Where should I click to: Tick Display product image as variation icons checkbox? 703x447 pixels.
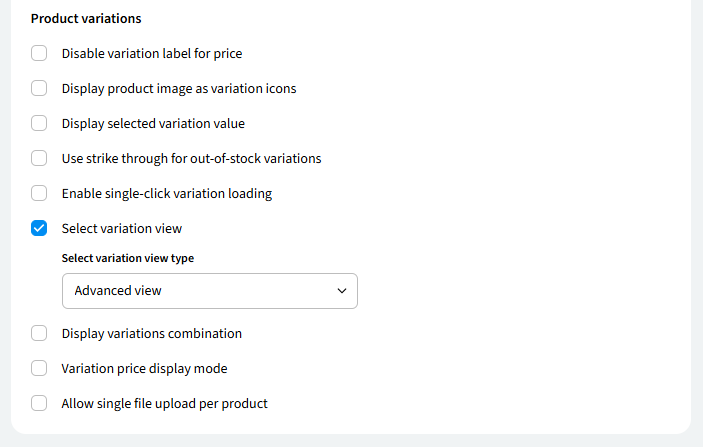point(39,88)
